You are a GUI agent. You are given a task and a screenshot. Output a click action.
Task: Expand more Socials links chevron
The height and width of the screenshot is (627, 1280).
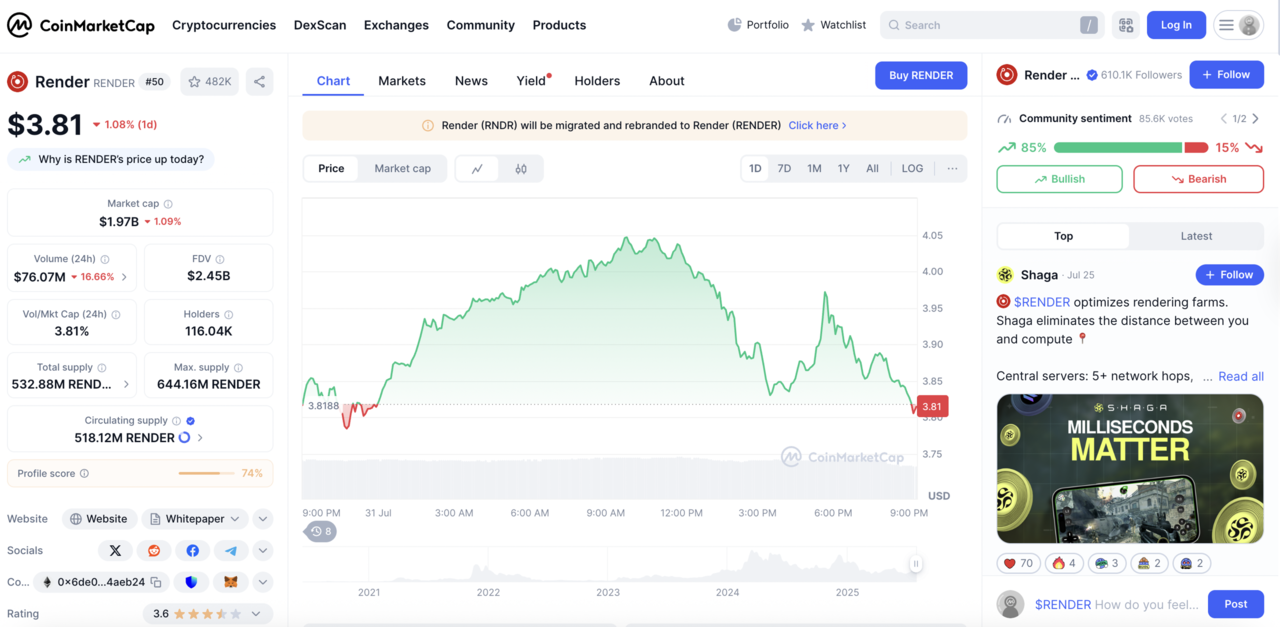pyautogui.click(x=263, y=551)
